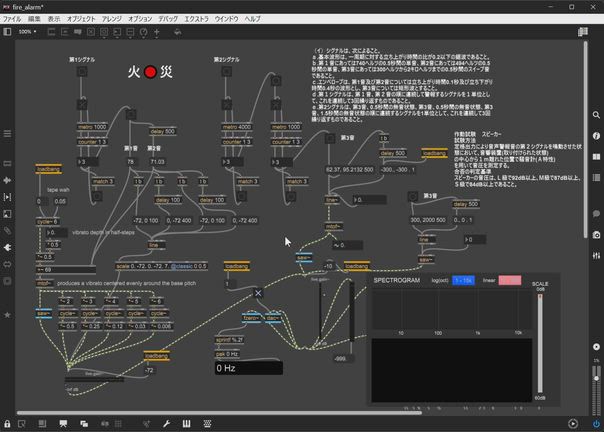The width and height of the screenshot is (604, 432).
Task: Adjust the SCALE vertical slider in spectrogram
Action: (x=540, y=344)
